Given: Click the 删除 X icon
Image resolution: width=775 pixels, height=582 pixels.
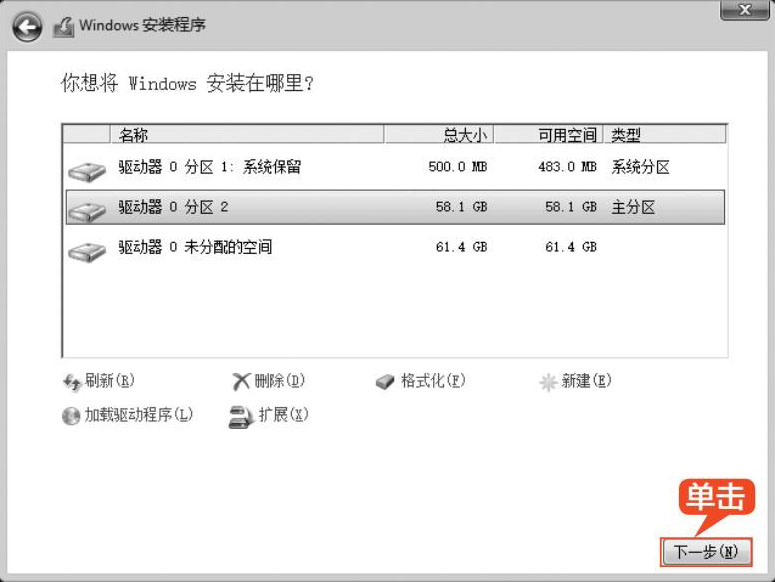Looking at the screenshot, I should point(241,381).
